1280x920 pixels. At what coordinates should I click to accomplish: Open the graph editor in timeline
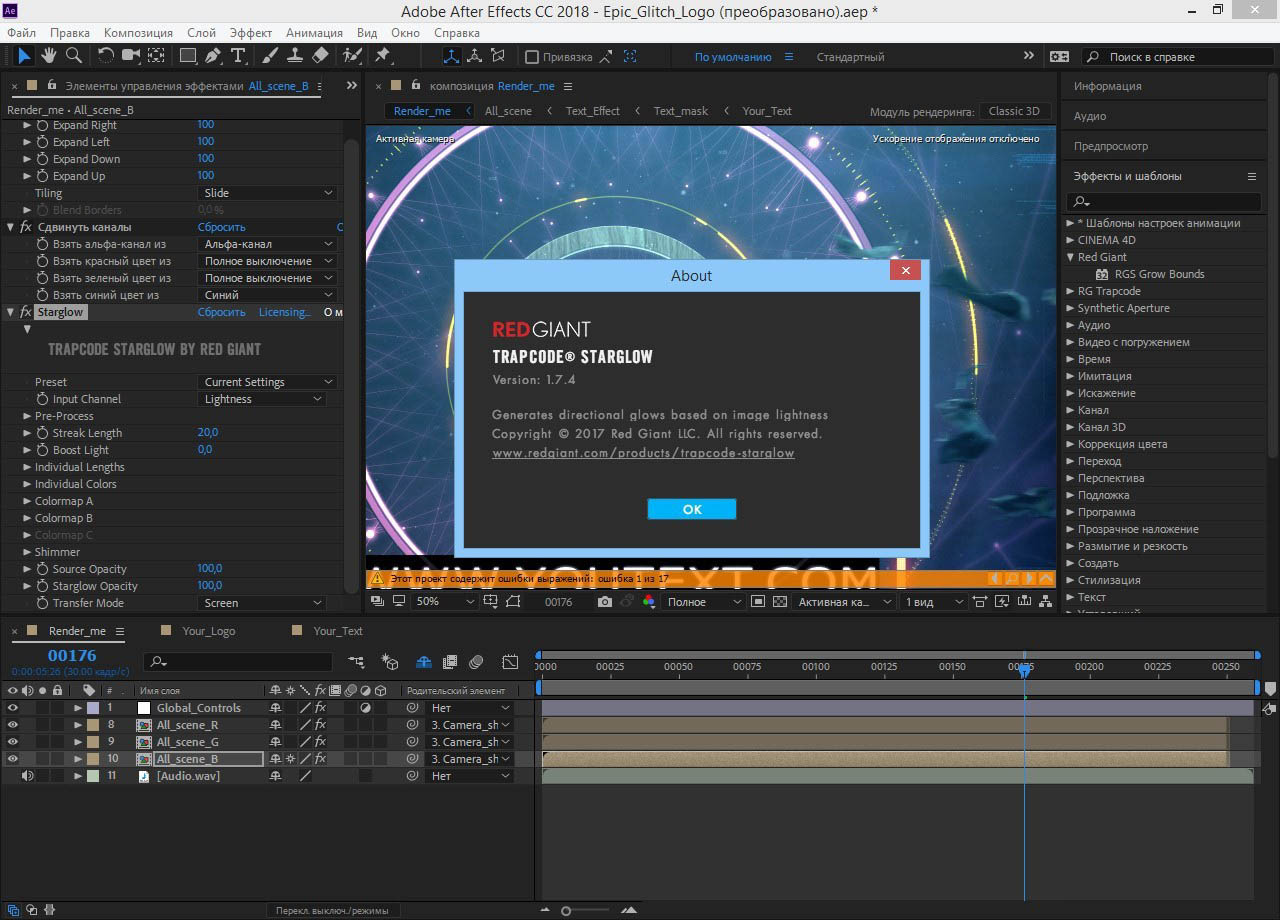coord(510,662)
